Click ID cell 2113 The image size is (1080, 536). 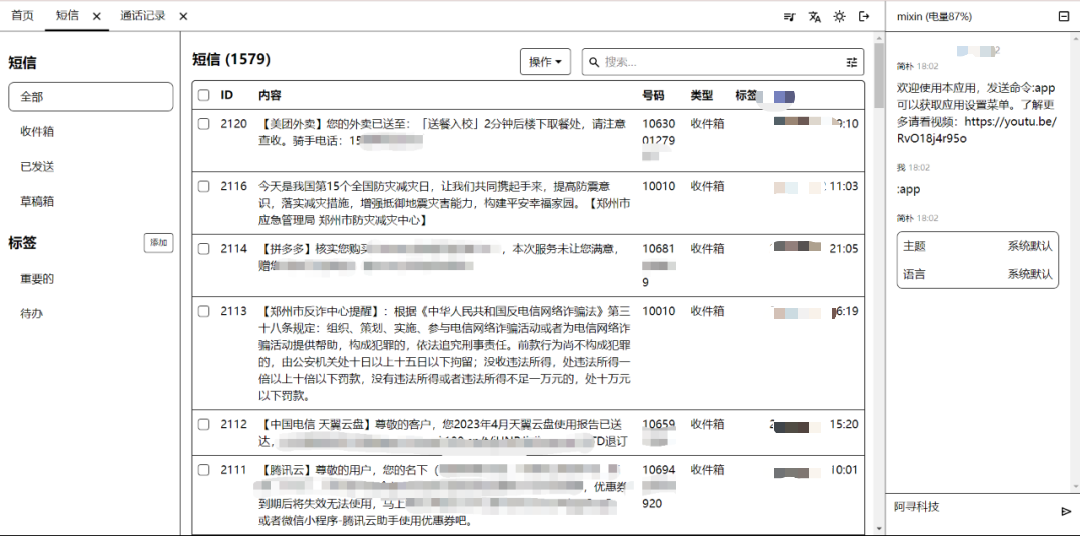[x=233, y=311]
